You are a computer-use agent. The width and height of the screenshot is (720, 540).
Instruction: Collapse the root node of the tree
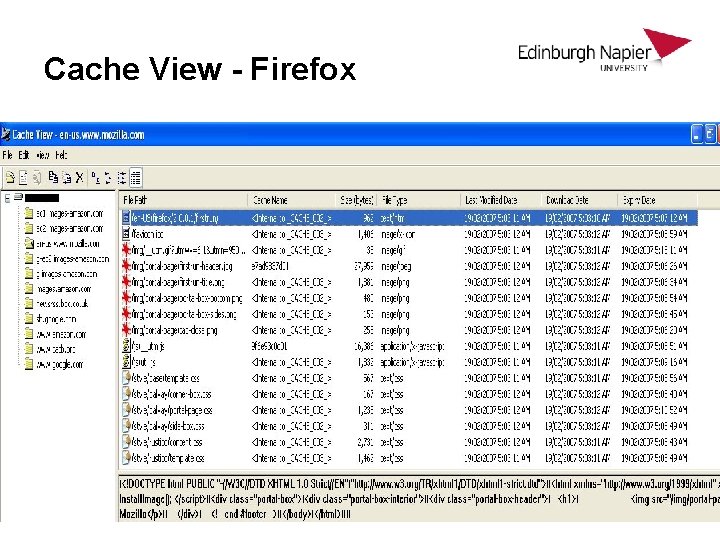pyautogui.click(x=7, y=198)
